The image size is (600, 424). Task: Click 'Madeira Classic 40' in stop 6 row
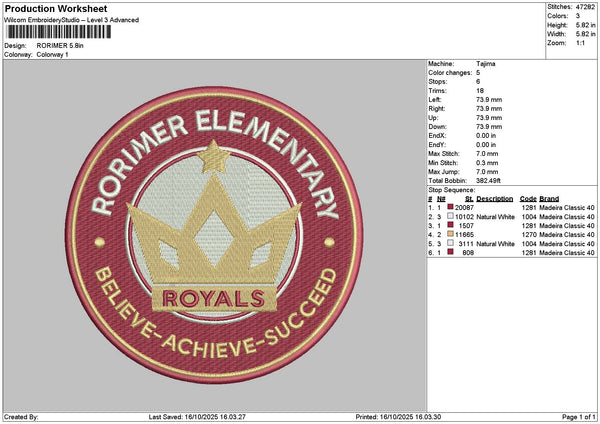click(567, 253)
